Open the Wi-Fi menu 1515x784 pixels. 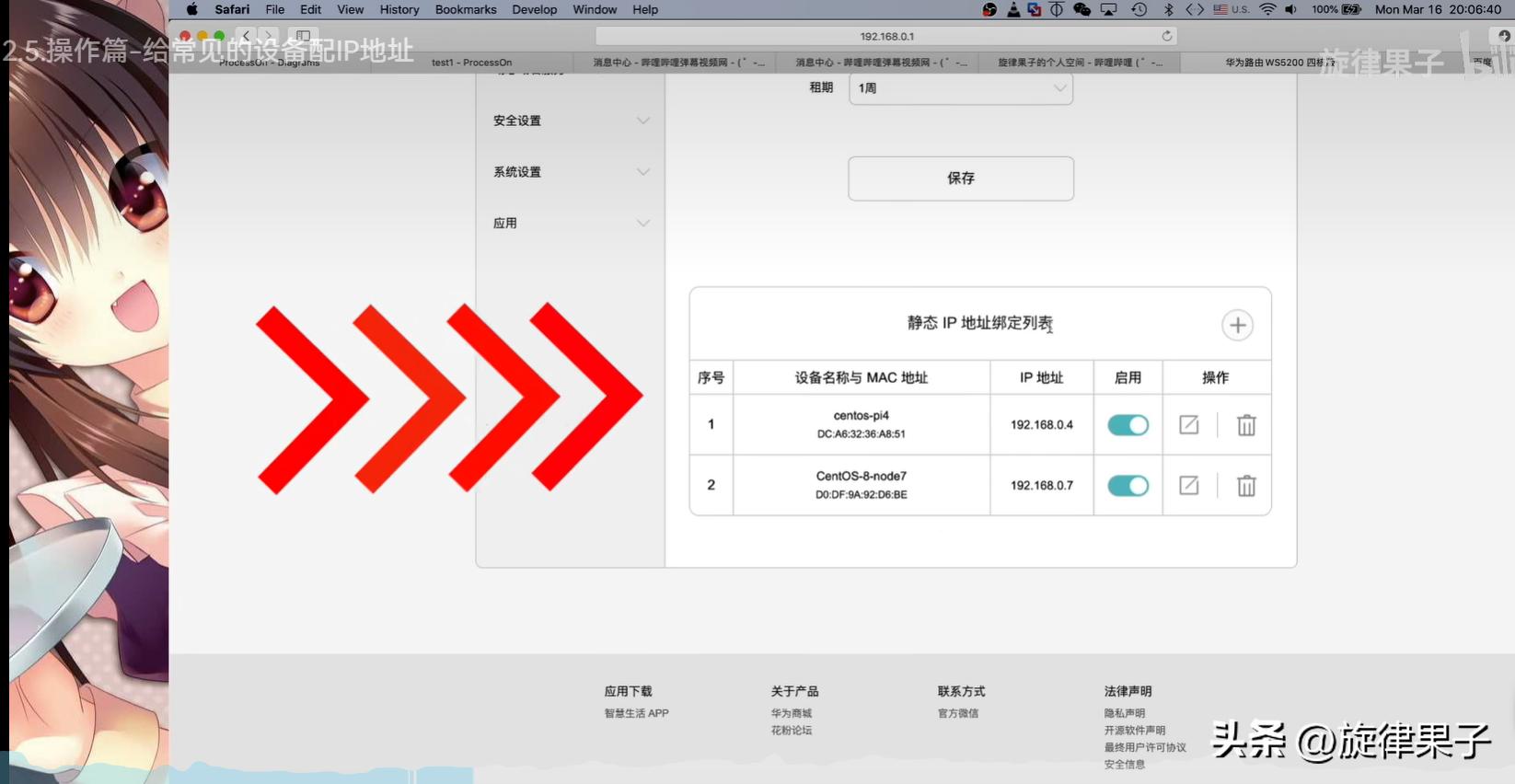pyautogui.click(x=1268, y=9)
